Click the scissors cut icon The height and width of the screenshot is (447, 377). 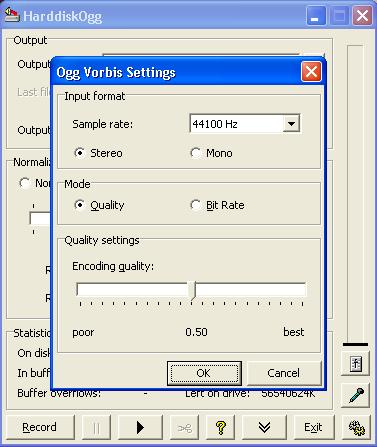click(x=185, y=427)
